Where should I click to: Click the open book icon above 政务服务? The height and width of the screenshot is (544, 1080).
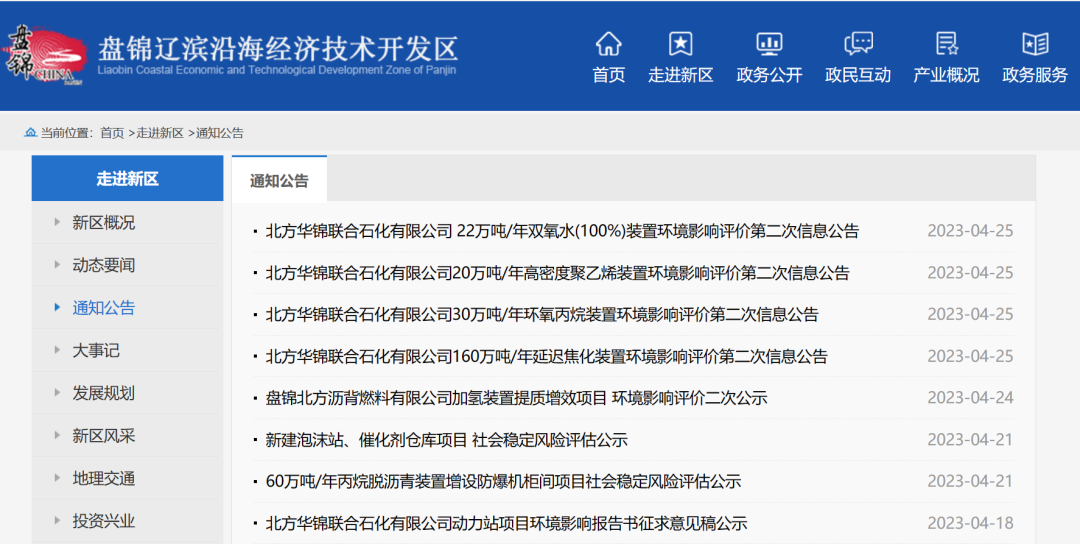click(1035, 43)
